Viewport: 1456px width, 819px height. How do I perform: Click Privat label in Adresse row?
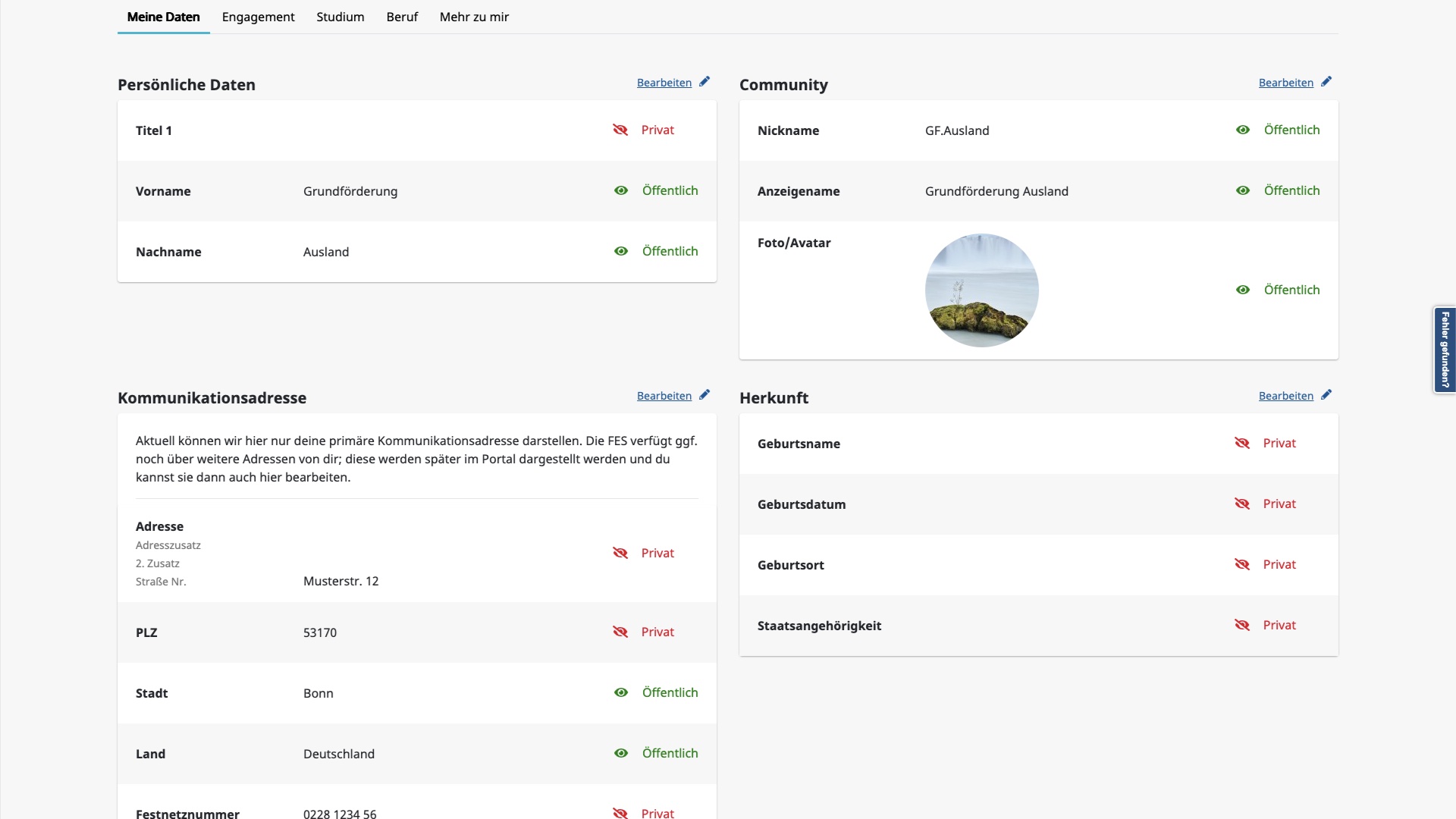657,553
